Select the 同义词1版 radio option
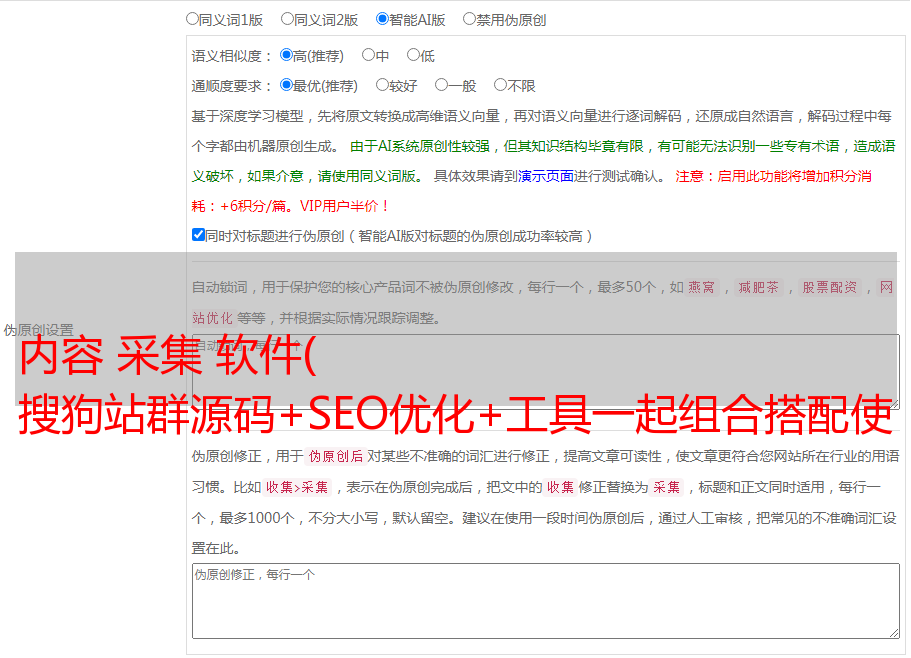Viewport: 911px width, 658px height. [193, 19]
